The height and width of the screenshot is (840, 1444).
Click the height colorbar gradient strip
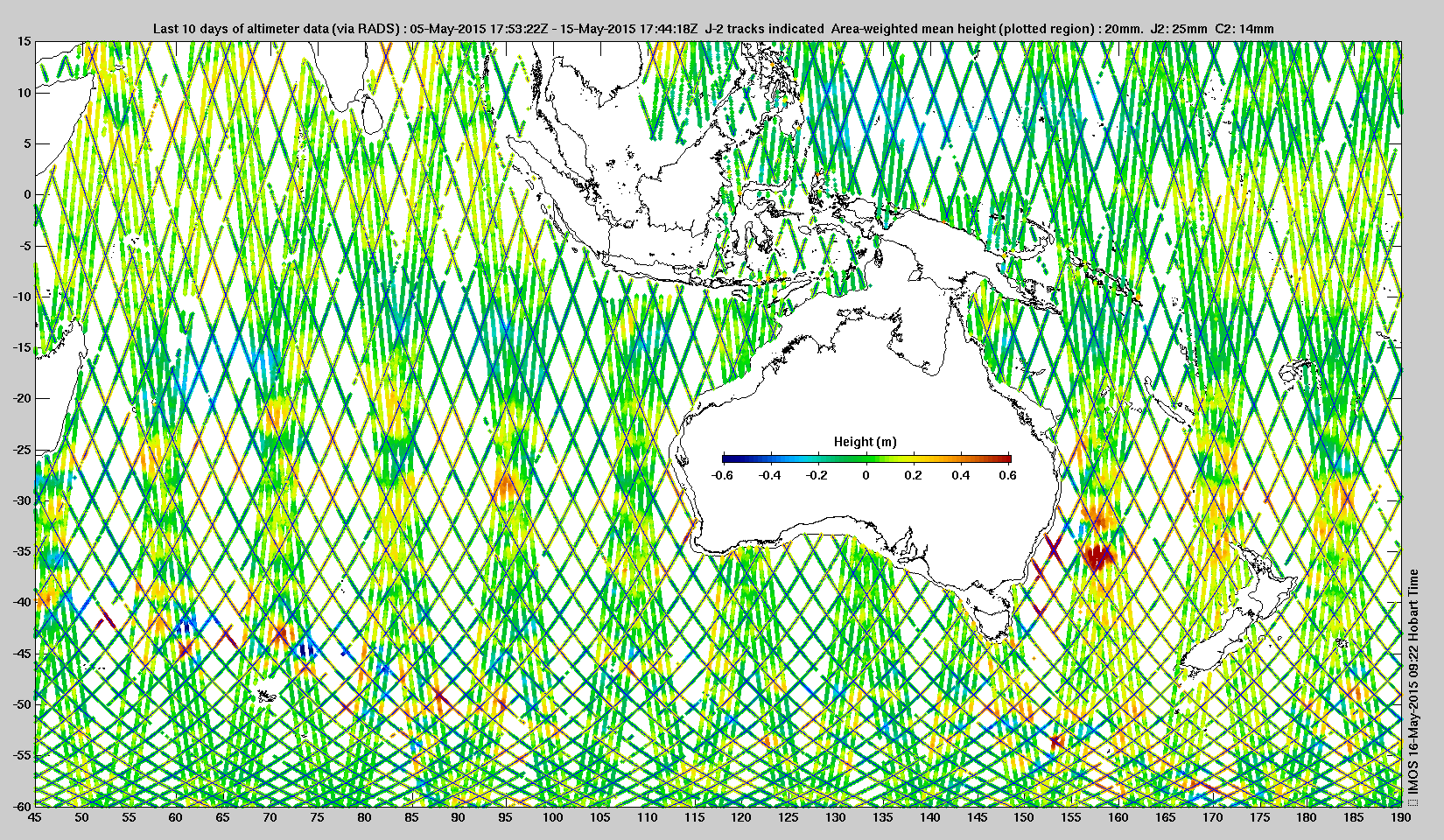point(866,458)
